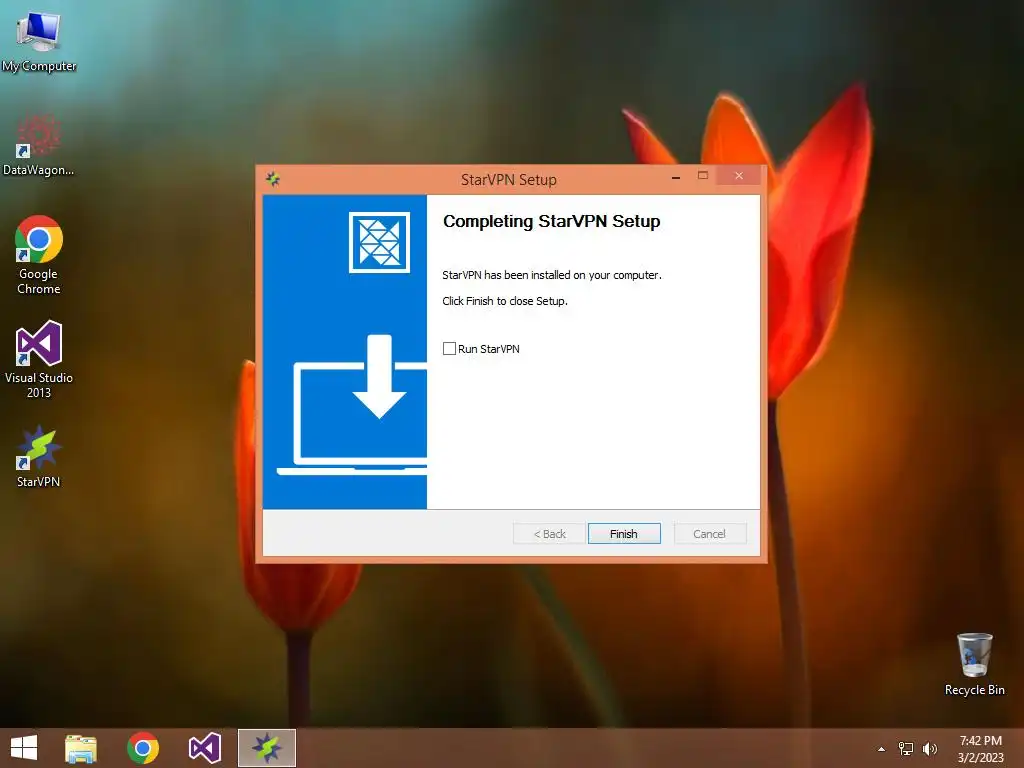This screenshot has width=1024, height=768.
Task: Open the My Computer desktop icon
Action: (39, 39)
